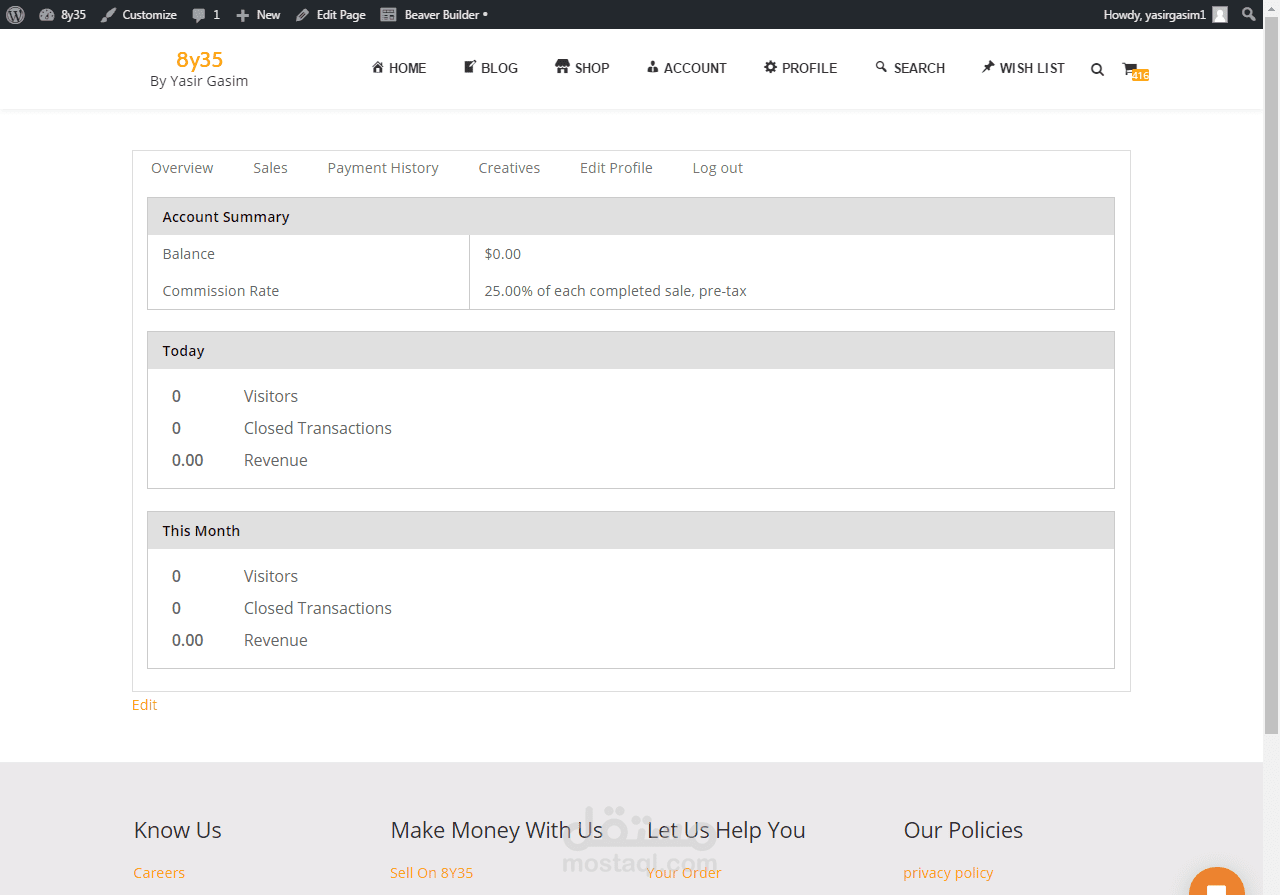Open the SEARCH menu item
Viewport: 1280px width, 895px height.
pos(910,68)
